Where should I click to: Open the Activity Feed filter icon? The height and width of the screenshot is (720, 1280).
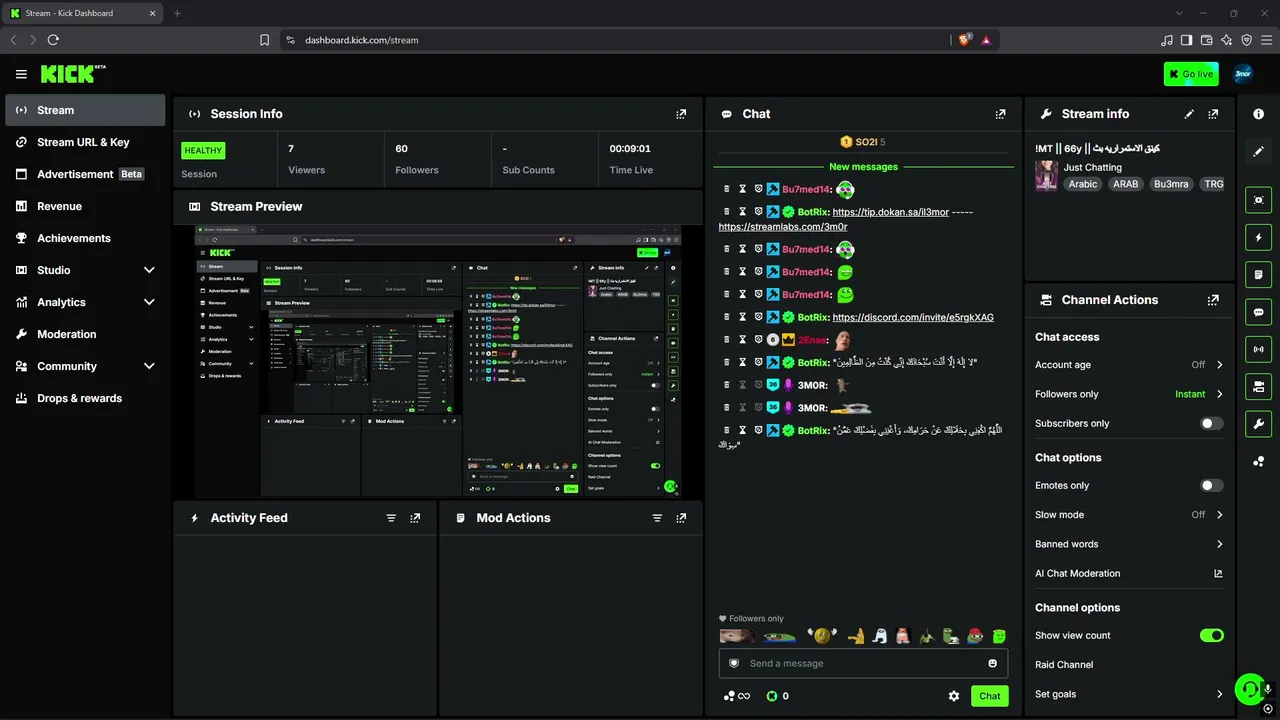(x=391, y=518)
